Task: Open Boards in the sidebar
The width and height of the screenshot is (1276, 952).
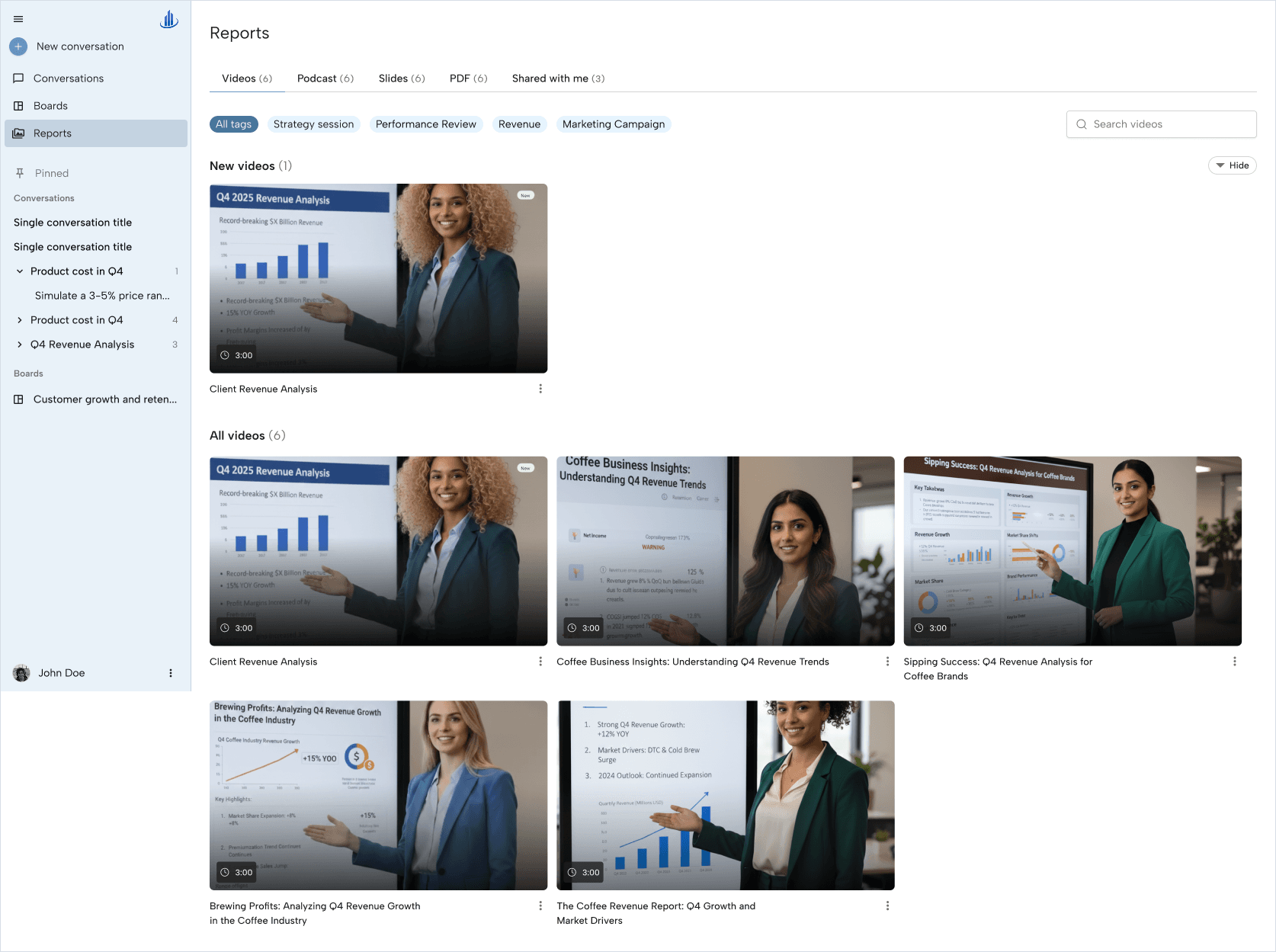Action: 96,106
